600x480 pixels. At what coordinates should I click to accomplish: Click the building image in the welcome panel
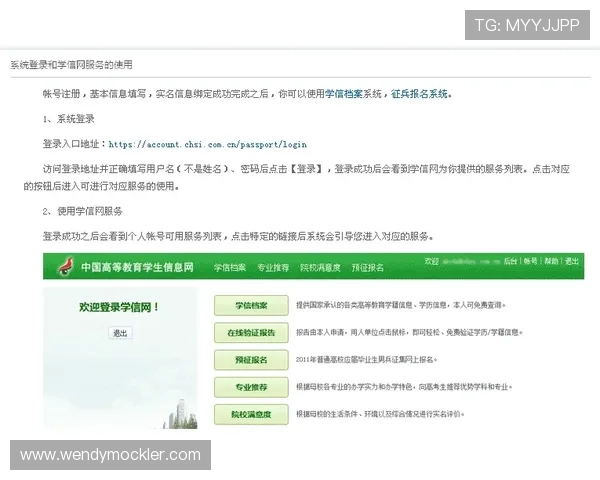click(181, 414)
